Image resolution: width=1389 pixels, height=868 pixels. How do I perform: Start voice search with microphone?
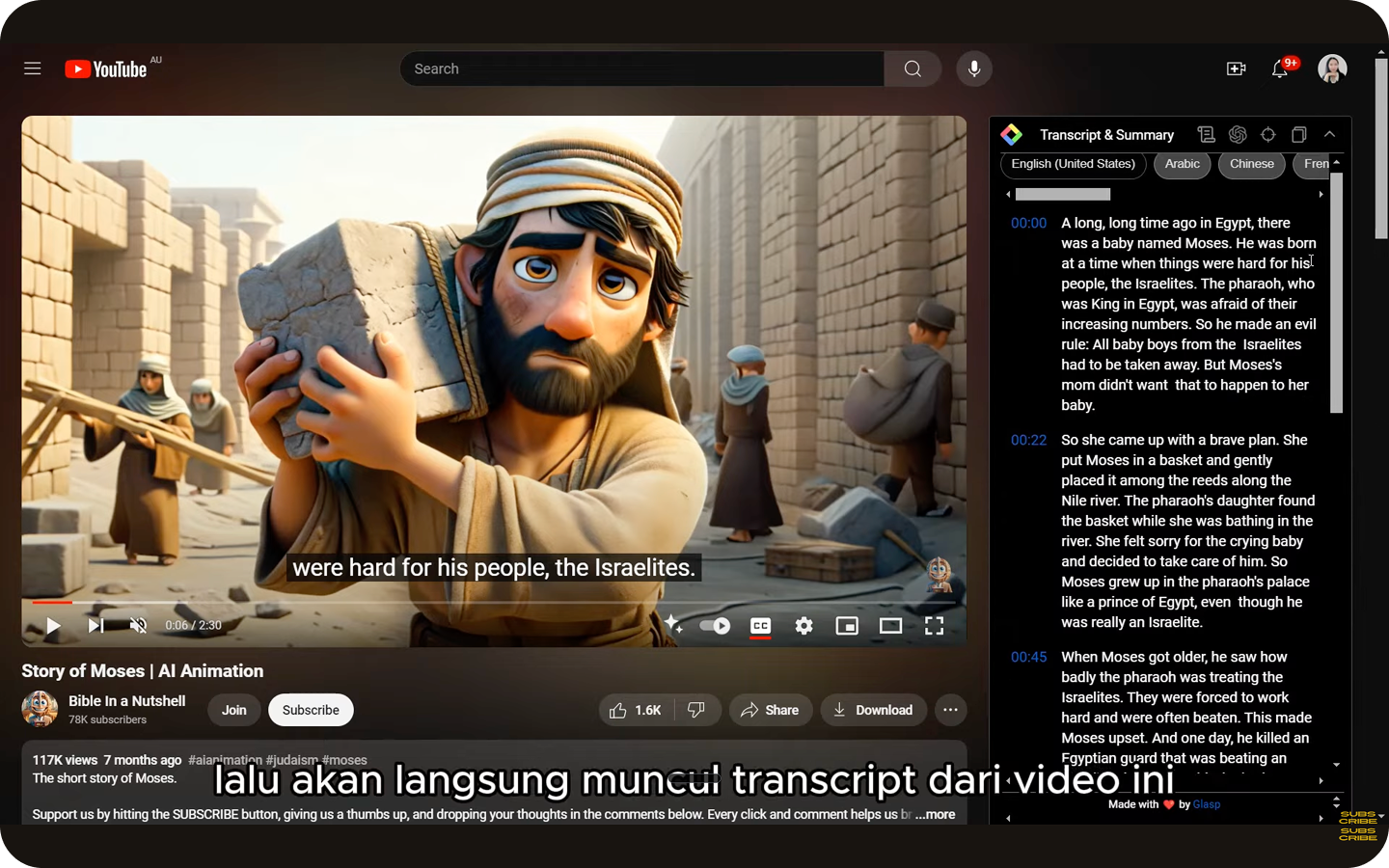point(974,68)
